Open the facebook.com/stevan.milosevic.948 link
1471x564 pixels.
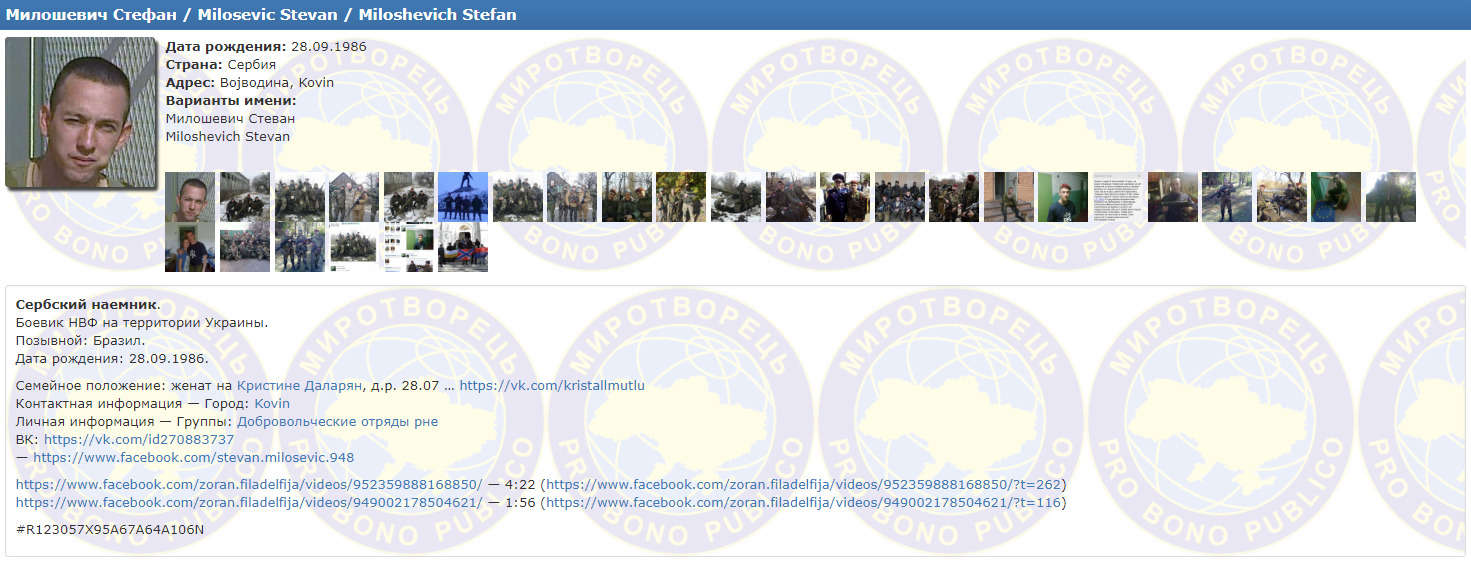[194, 457]
